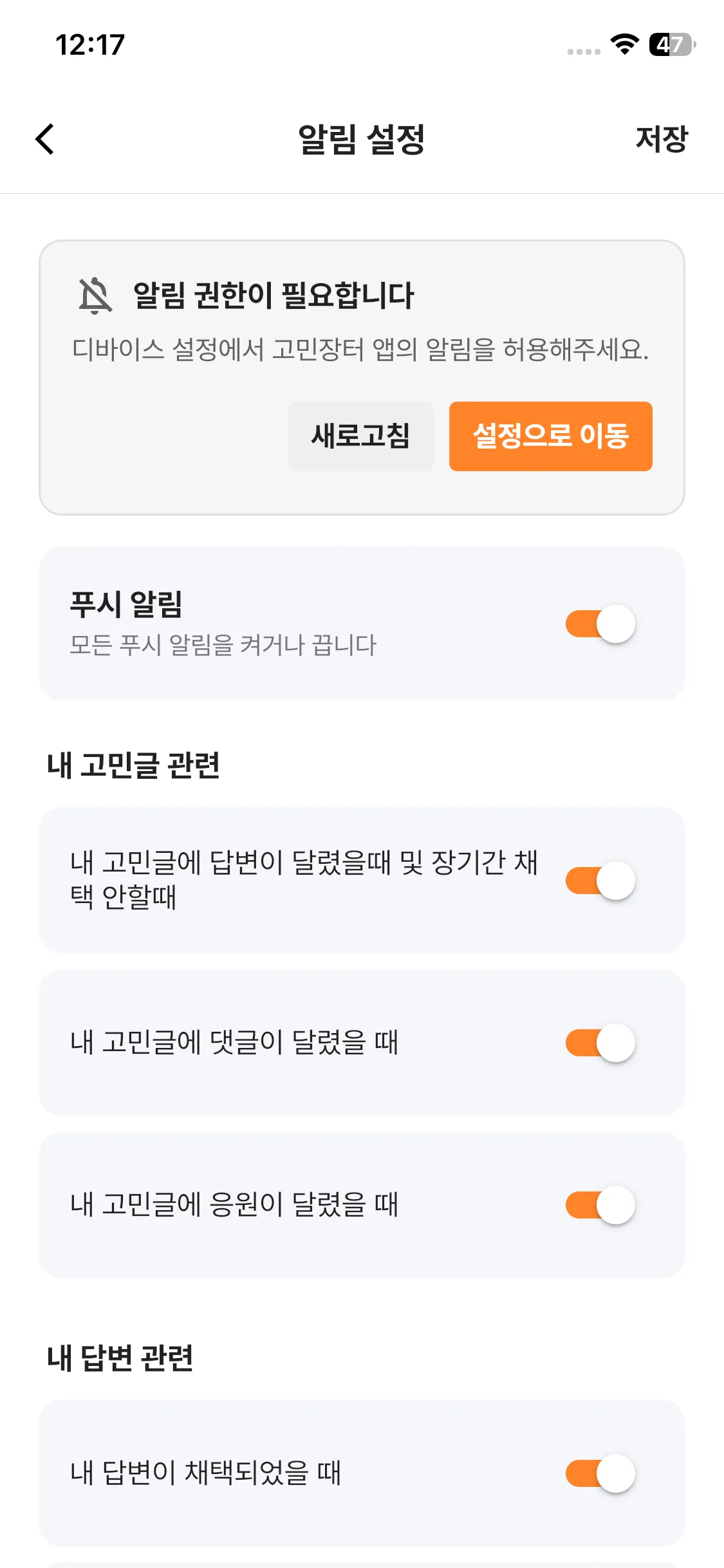Screen dimensions: 724x1568
Task: Tap the Wi-Fi status icon
Action: 624,44
